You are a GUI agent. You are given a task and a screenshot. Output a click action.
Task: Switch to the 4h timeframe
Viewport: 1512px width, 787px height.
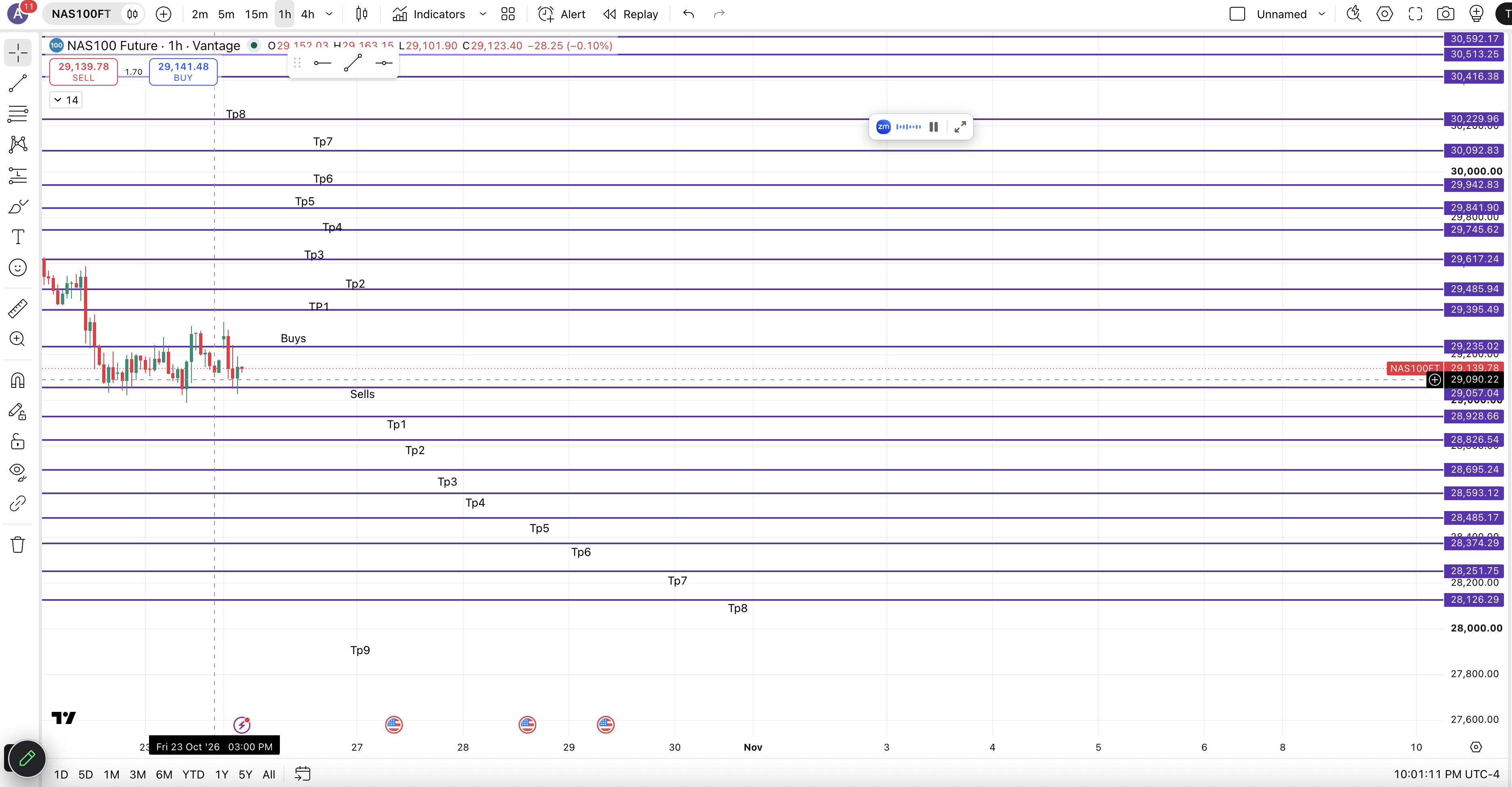click(x=308, y=14)
